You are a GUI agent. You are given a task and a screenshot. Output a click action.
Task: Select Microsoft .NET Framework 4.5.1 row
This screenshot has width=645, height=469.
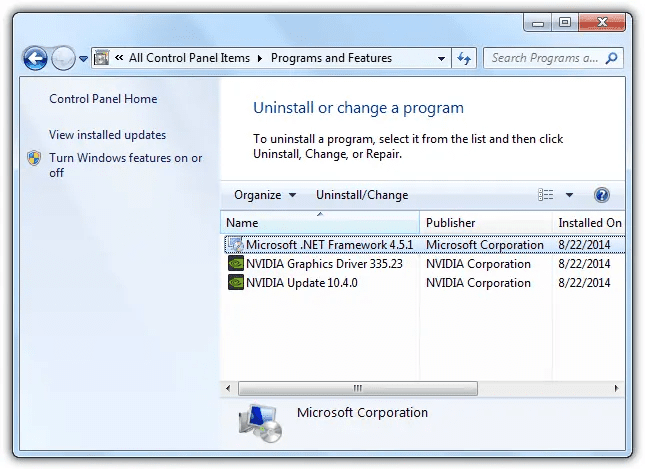click(425, 245)
